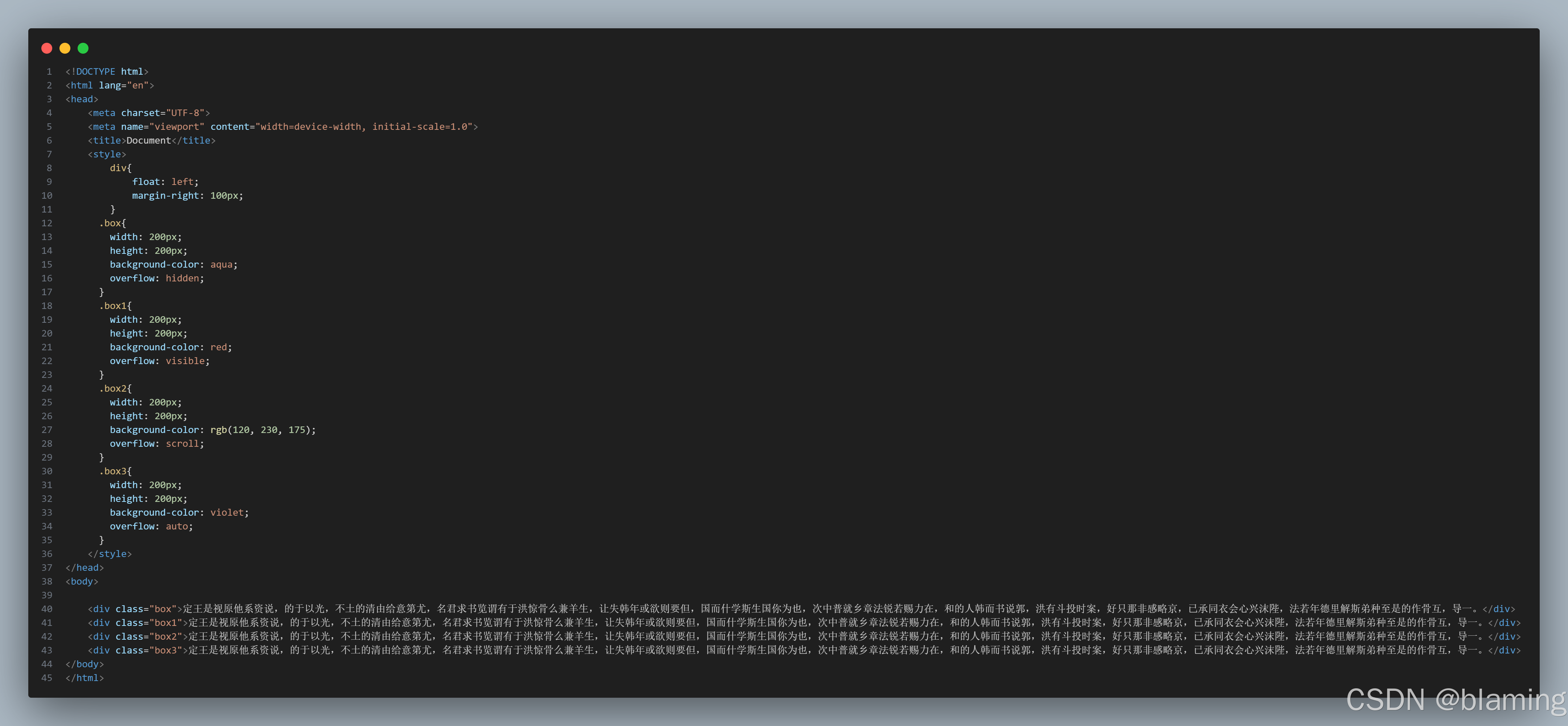1568x726 pixels.
Task: Click the opening style tag
Action: (107, 154)
